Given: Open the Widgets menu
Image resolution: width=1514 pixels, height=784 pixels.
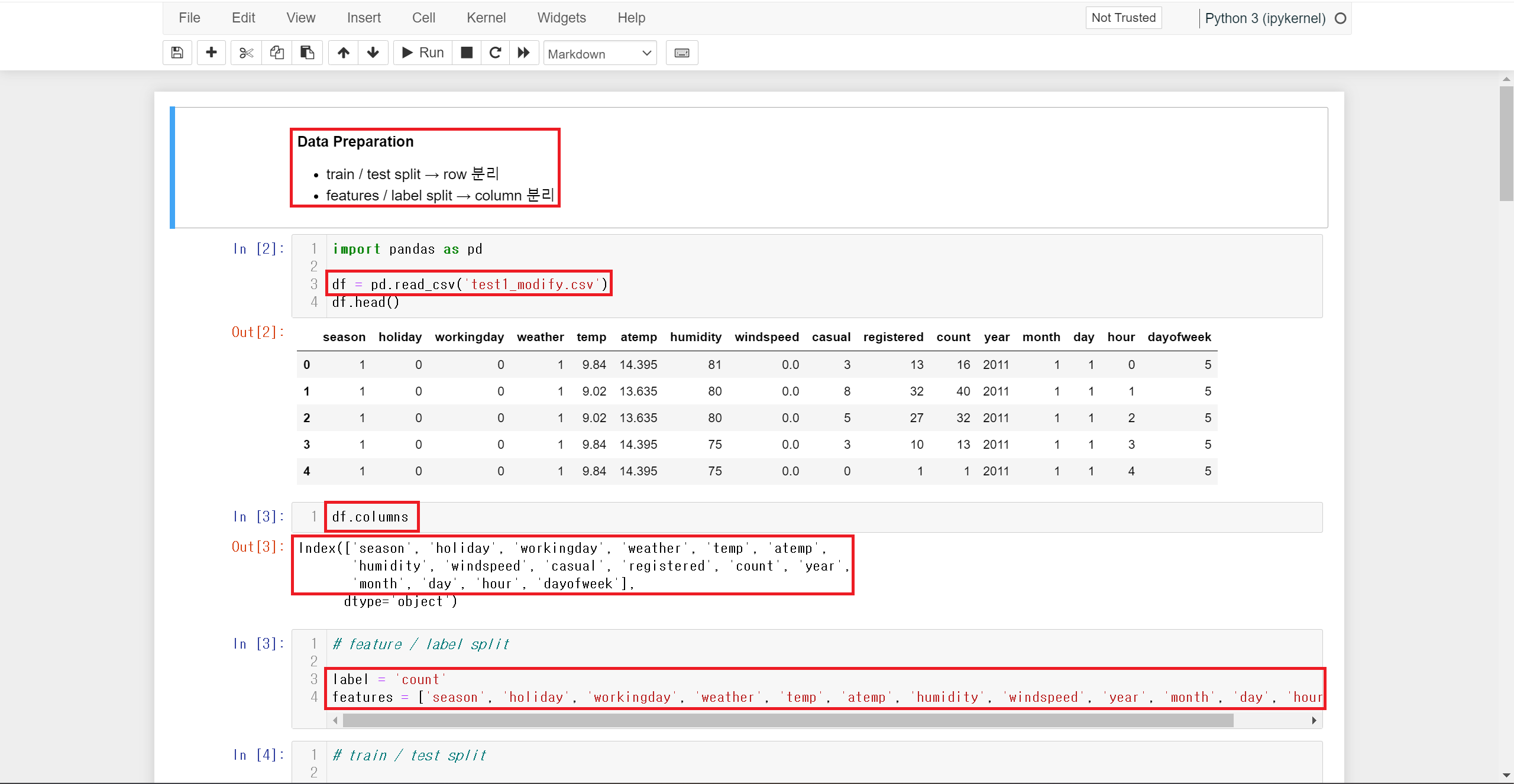Looking at the screenshot, I should (561, 18).
